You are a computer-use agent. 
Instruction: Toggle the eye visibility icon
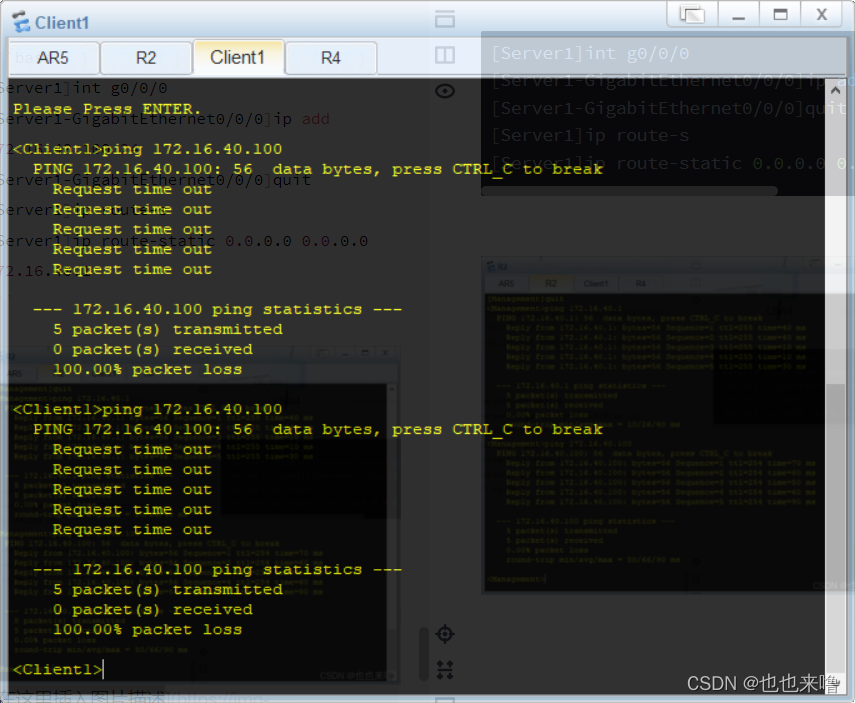[x=445, y=91]
